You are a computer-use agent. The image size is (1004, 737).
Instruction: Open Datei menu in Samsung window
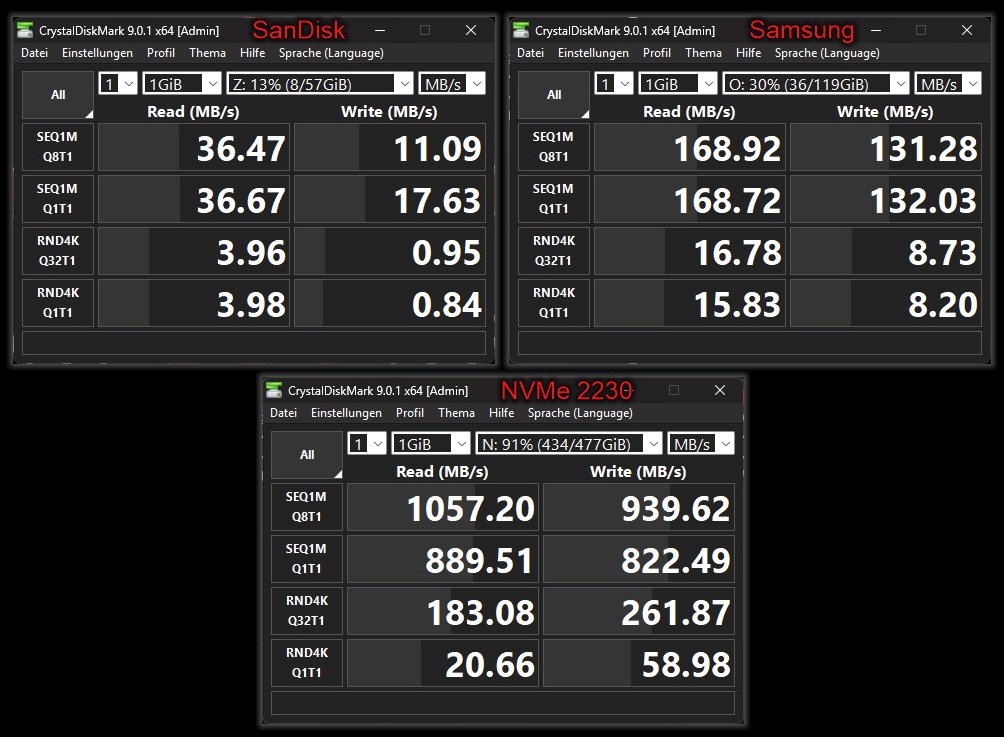point(530,53)
